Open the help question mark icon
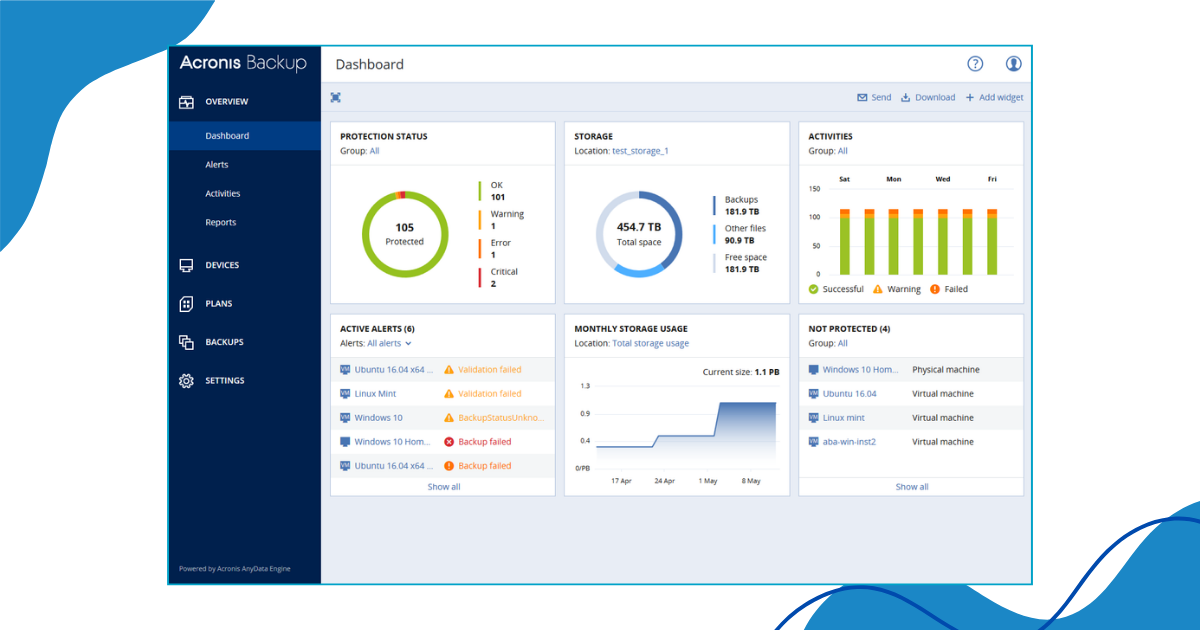The height and width of the screenshot is (630, 1200). click(x=974, y=63)
